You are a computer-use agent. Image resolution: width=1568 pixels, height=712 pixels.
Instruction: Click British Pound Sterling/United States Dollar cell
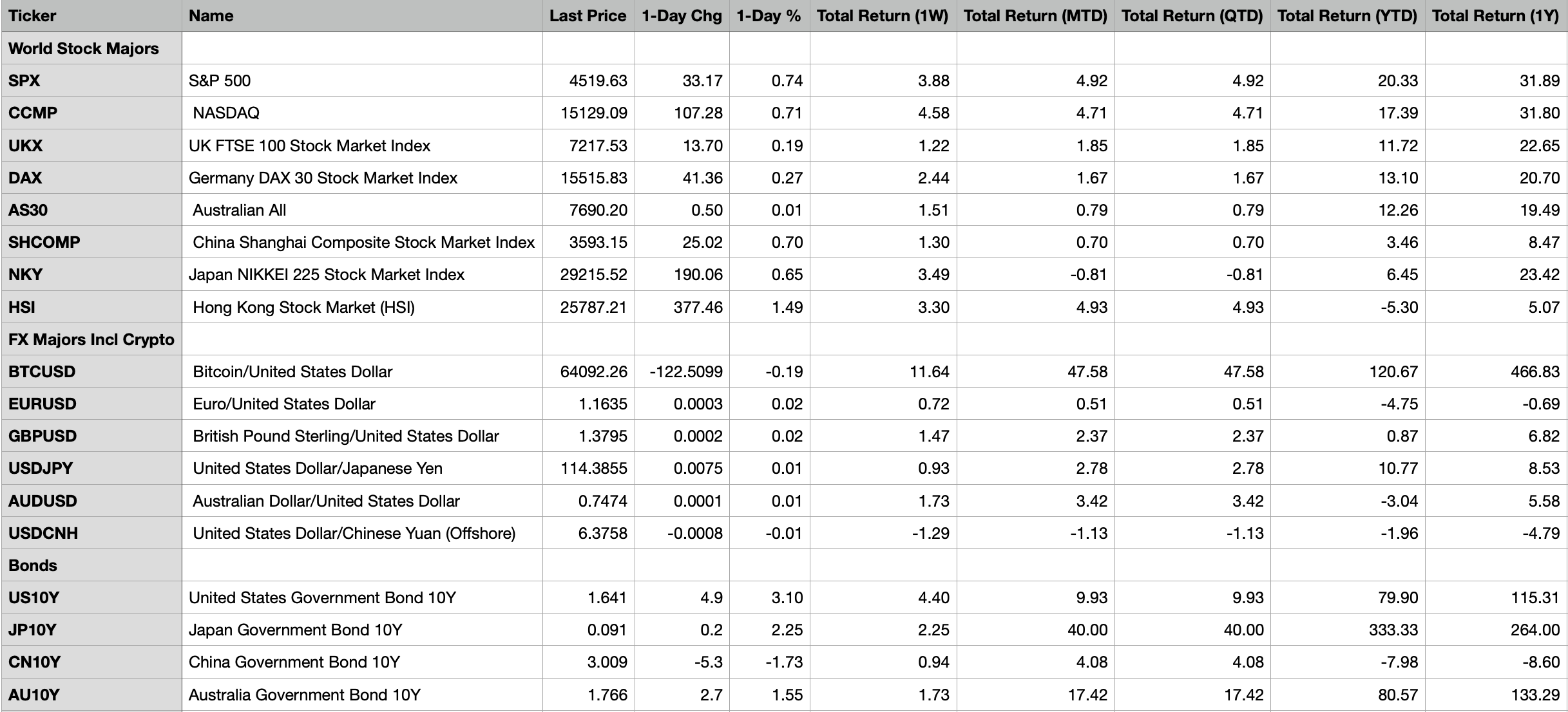click(x=362, y=436)
